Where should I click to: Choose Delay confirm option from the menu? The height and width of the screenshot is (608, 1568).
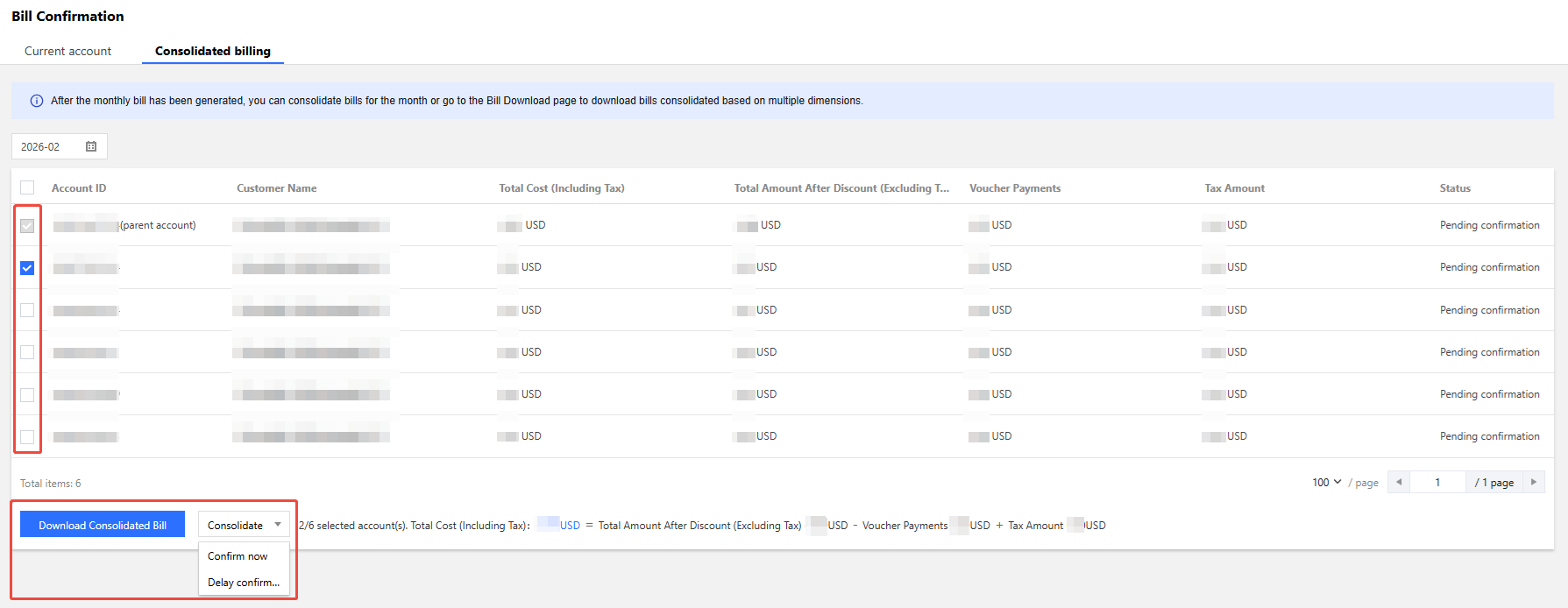coord(244,583)
